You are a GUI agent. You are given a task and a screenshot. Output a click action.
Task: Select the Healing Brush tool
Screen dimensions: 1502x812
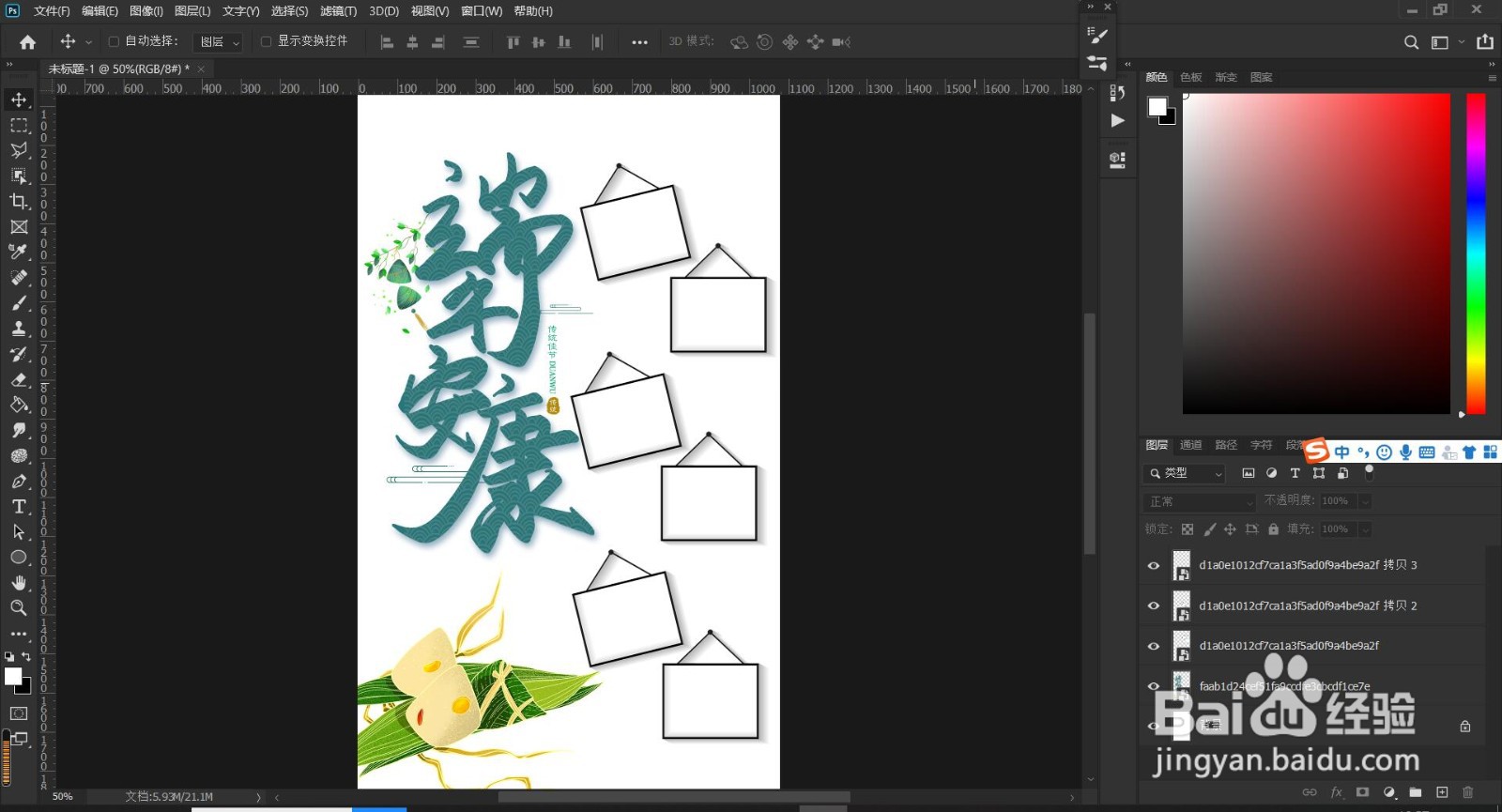coord(19,278)
